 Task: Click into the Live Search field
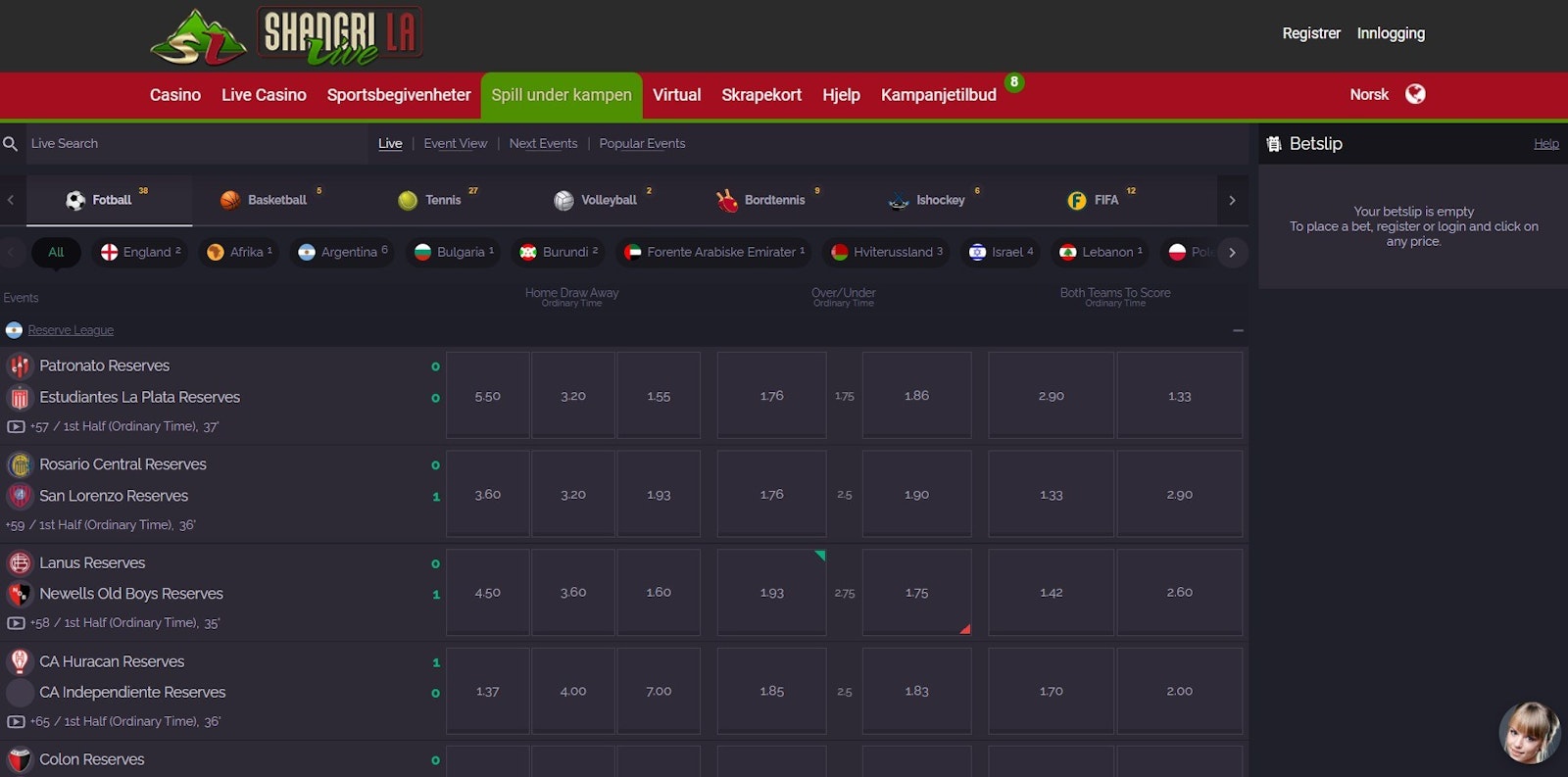(196, 144)
